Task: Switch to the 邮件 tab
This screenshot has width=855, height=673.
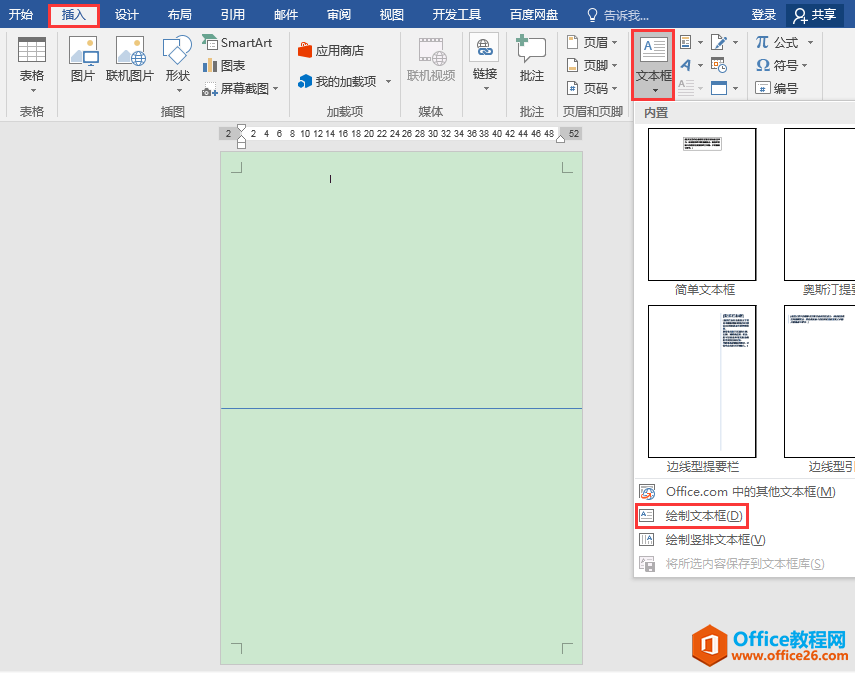Action: coord(286,15)
